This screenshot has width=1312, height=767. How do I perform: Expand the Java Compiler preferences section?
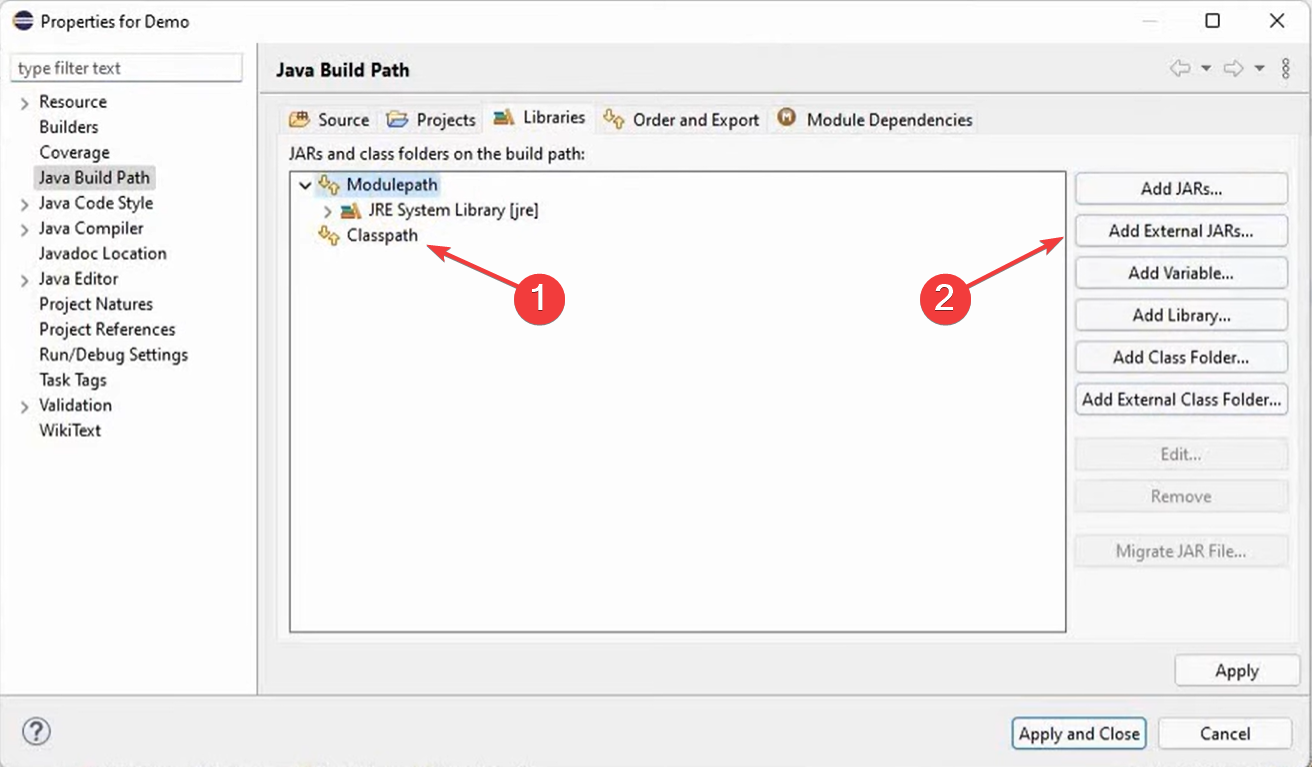(24, 229)
